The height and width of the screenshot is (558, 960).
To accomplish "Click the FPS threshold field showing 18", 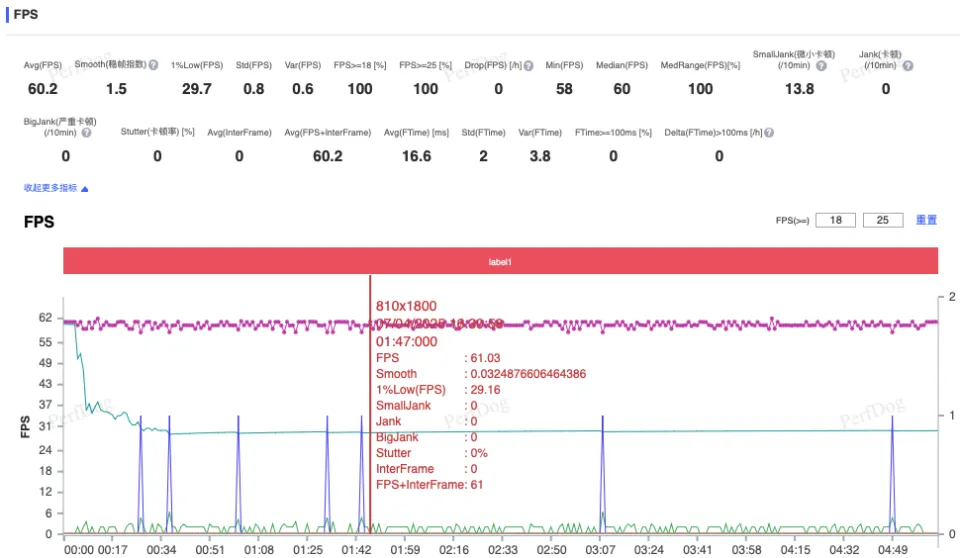I will click(x=837, y=220).
